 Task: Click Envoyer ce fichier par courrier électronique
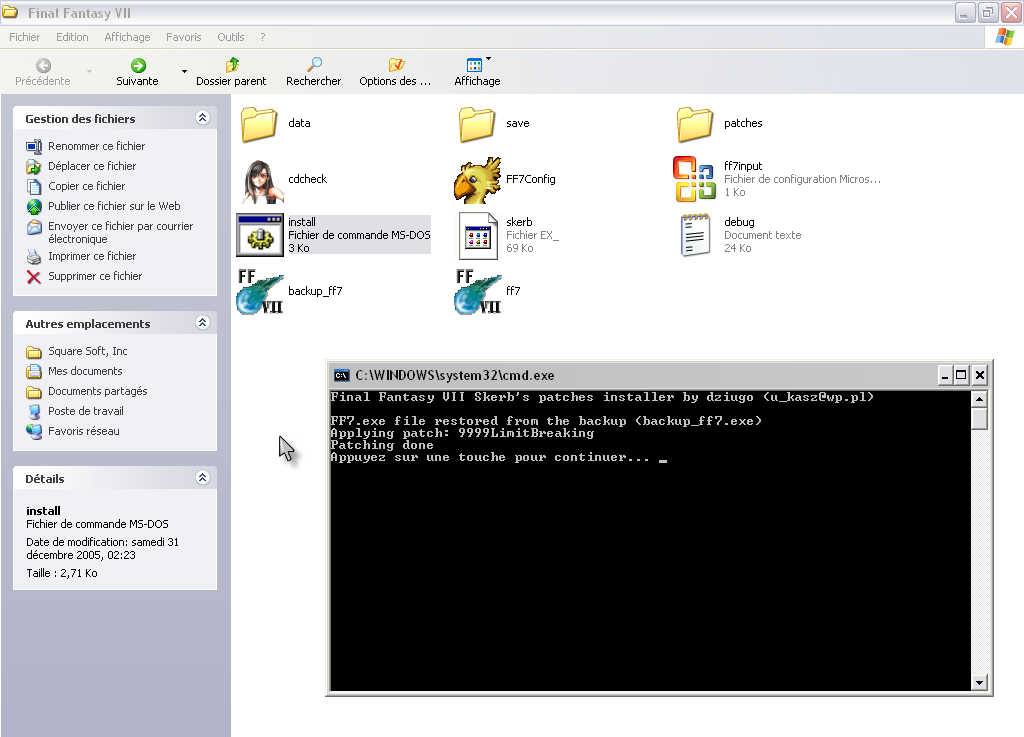[x=121, y=232]
